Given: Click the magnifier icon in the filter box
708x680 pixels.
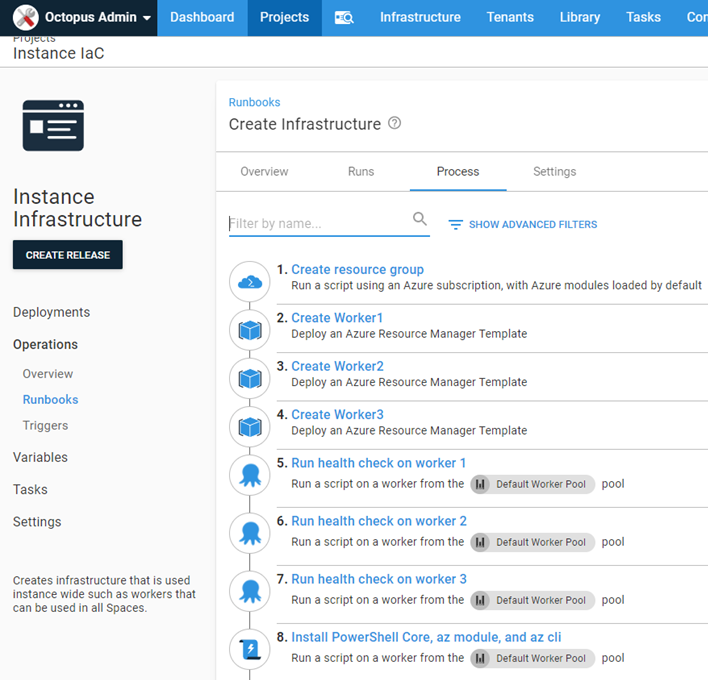Looking at the screenshot, I should pyautogui.click(x=419, y=220).
